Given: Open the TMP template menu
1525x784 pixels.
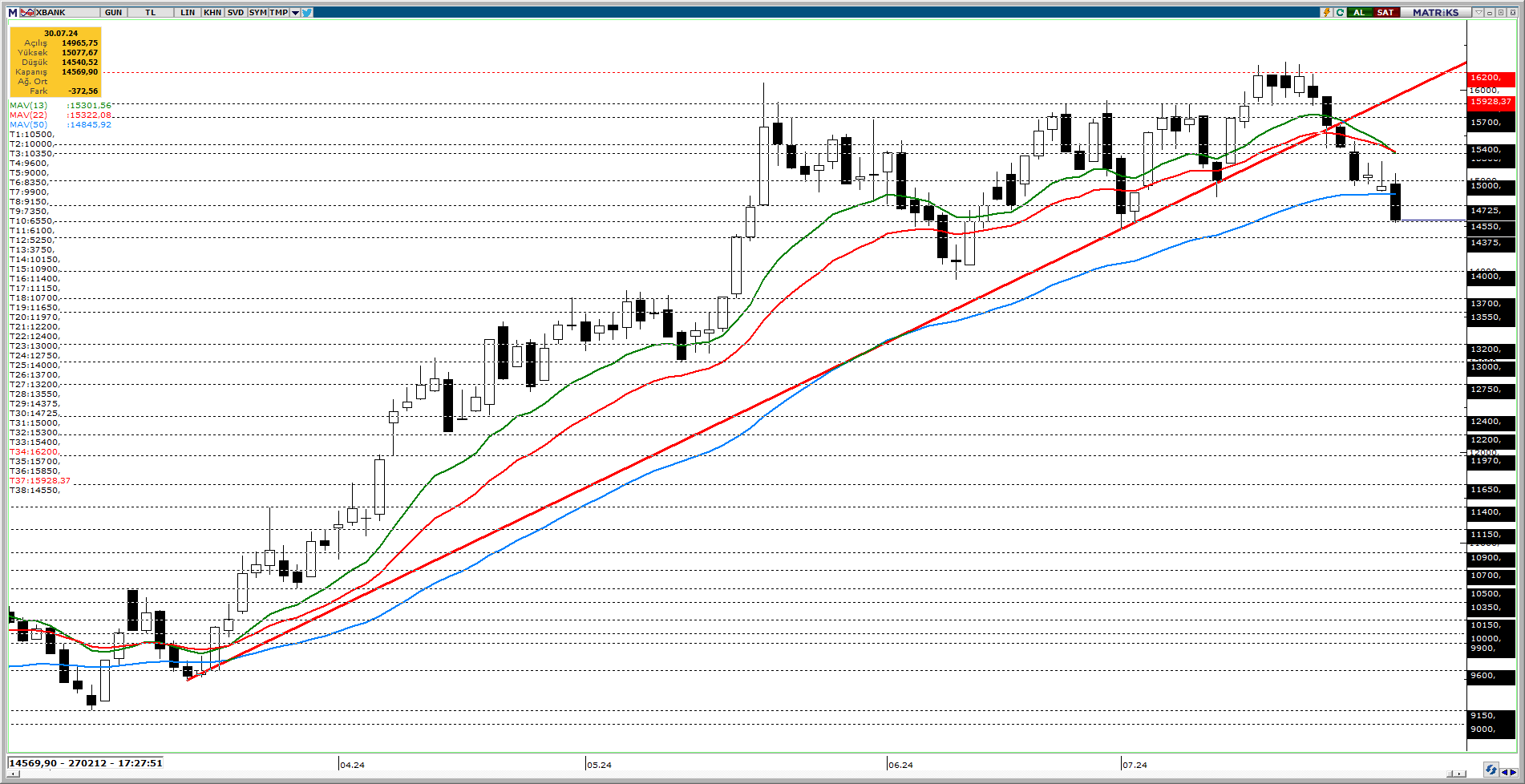Looking at the screenshot, I should point(278,12).
